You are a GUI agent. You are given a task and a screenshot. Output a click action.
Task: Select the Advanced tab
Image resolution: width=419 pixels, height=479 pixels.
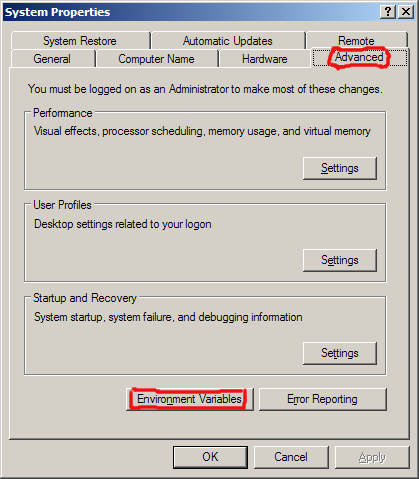click(359, 57)
